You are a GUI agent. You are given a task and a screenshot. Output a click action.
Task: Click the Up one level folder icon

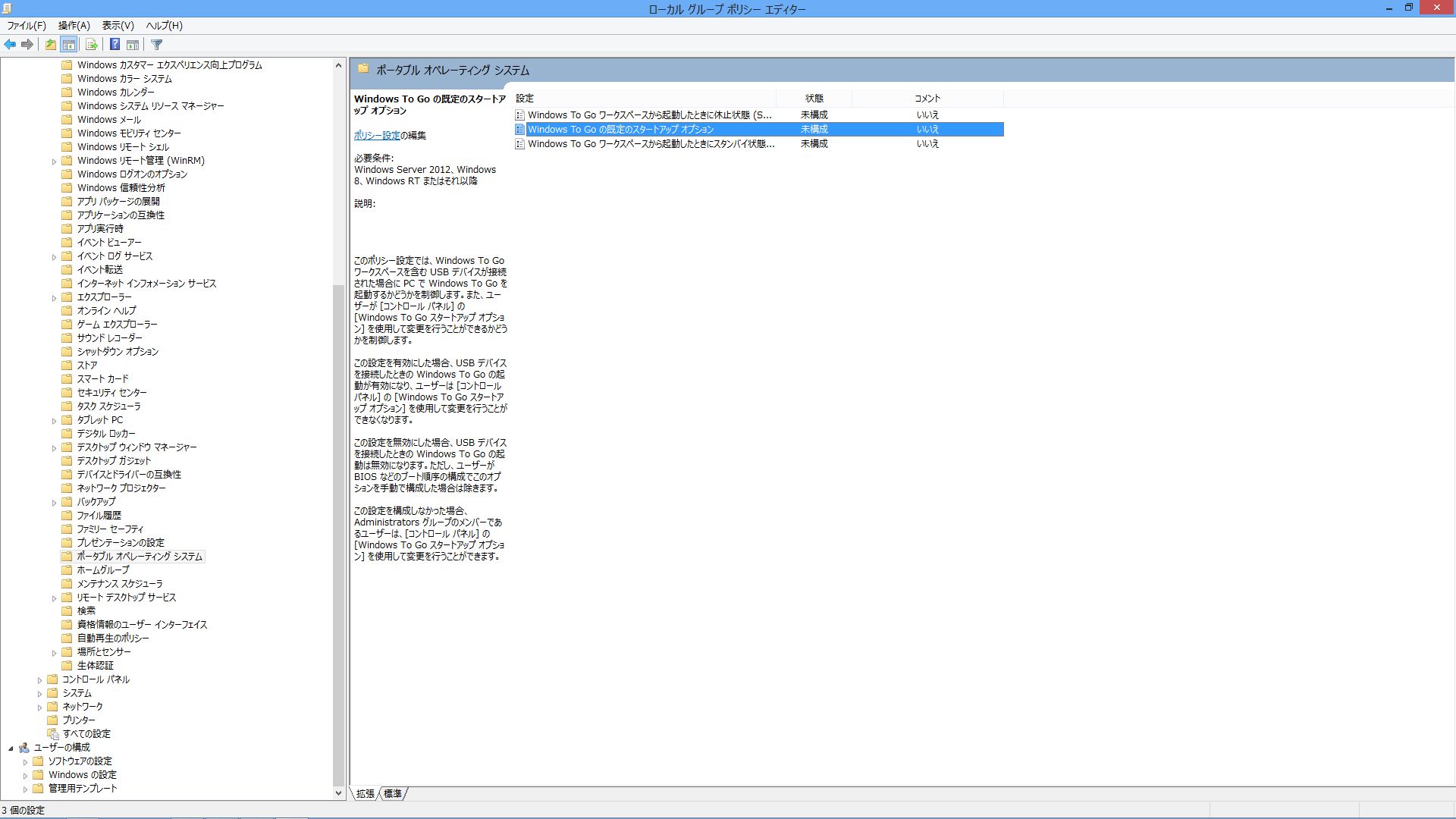coord(50,45)
